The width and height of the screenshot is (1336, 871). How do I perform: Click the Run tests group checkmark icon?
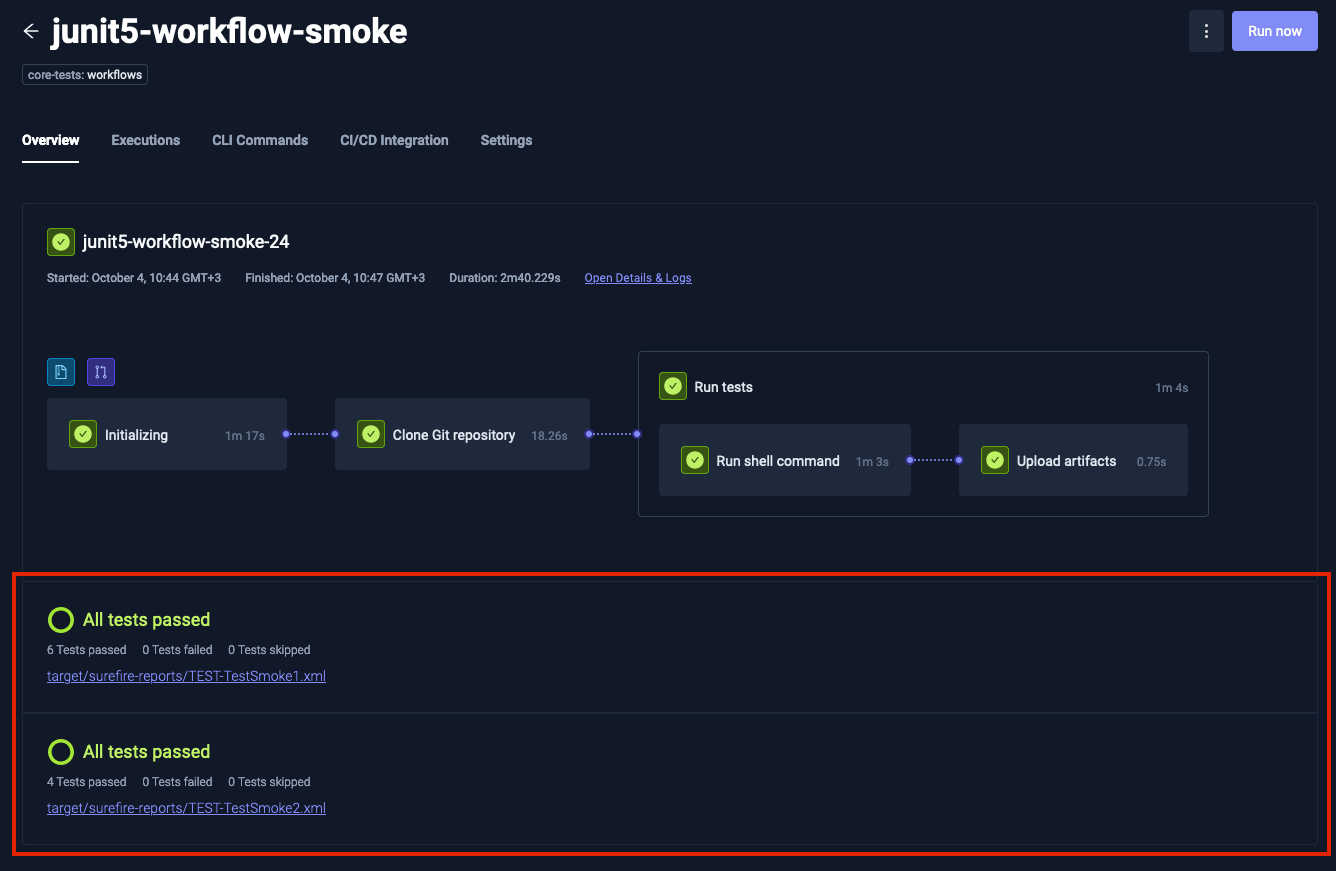[x=673, y=387]
